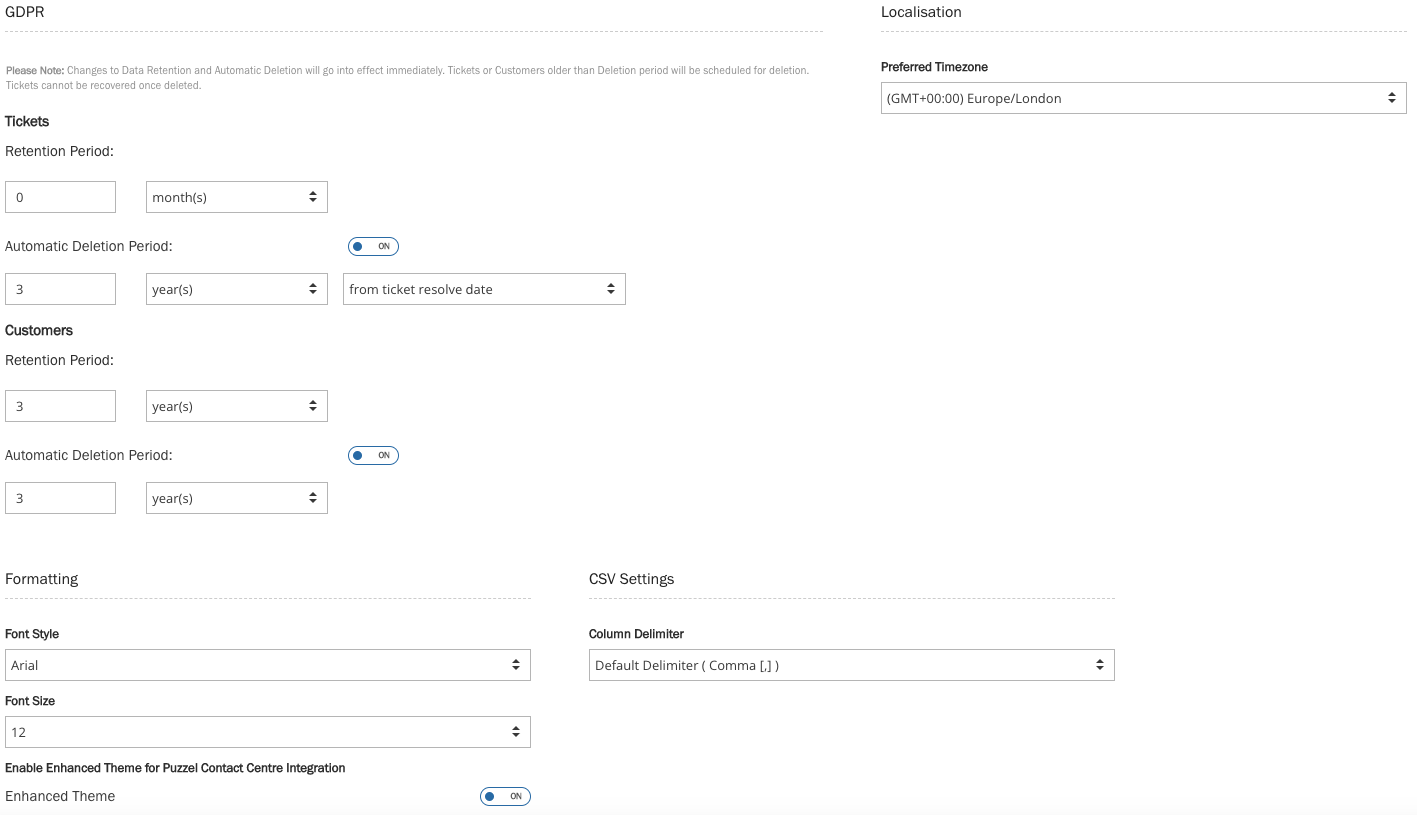Open Tickets automatic deletion year(s) dropdown
The width and height of the screenshot is (1417, 815).
click(236, 289)
